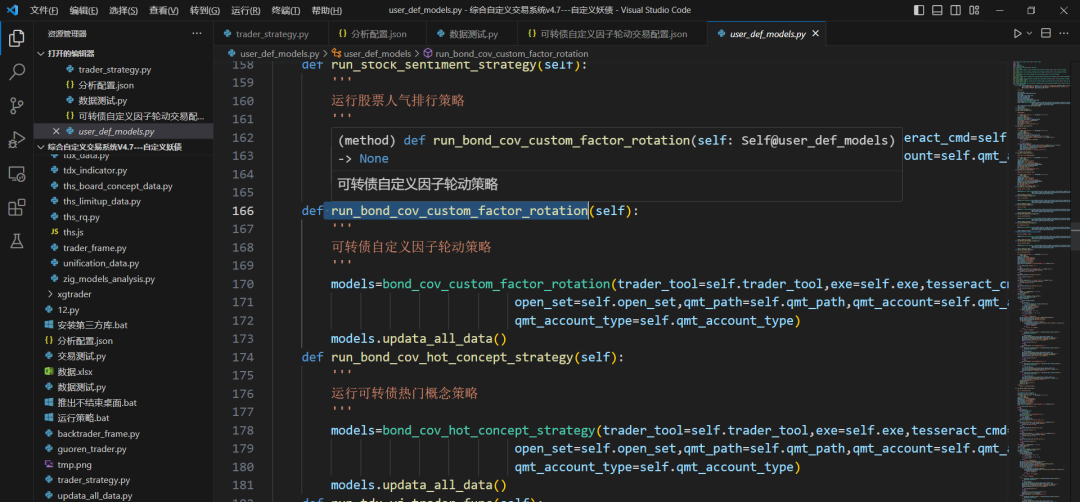Screen dimensions: 1080x502
Task: Open the 转到(G) menu
Action: click(x=205, y=10)
